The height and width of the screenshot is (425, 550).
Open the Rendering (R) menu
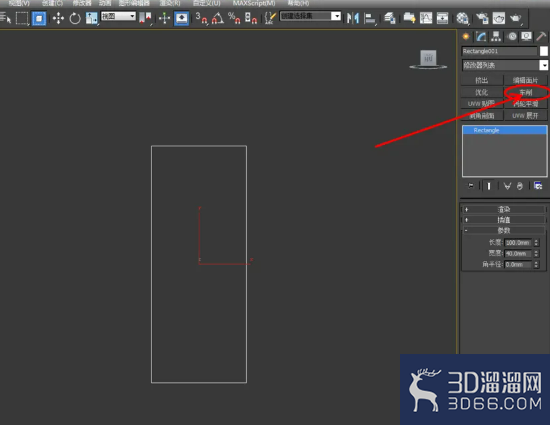pos(170,3)
